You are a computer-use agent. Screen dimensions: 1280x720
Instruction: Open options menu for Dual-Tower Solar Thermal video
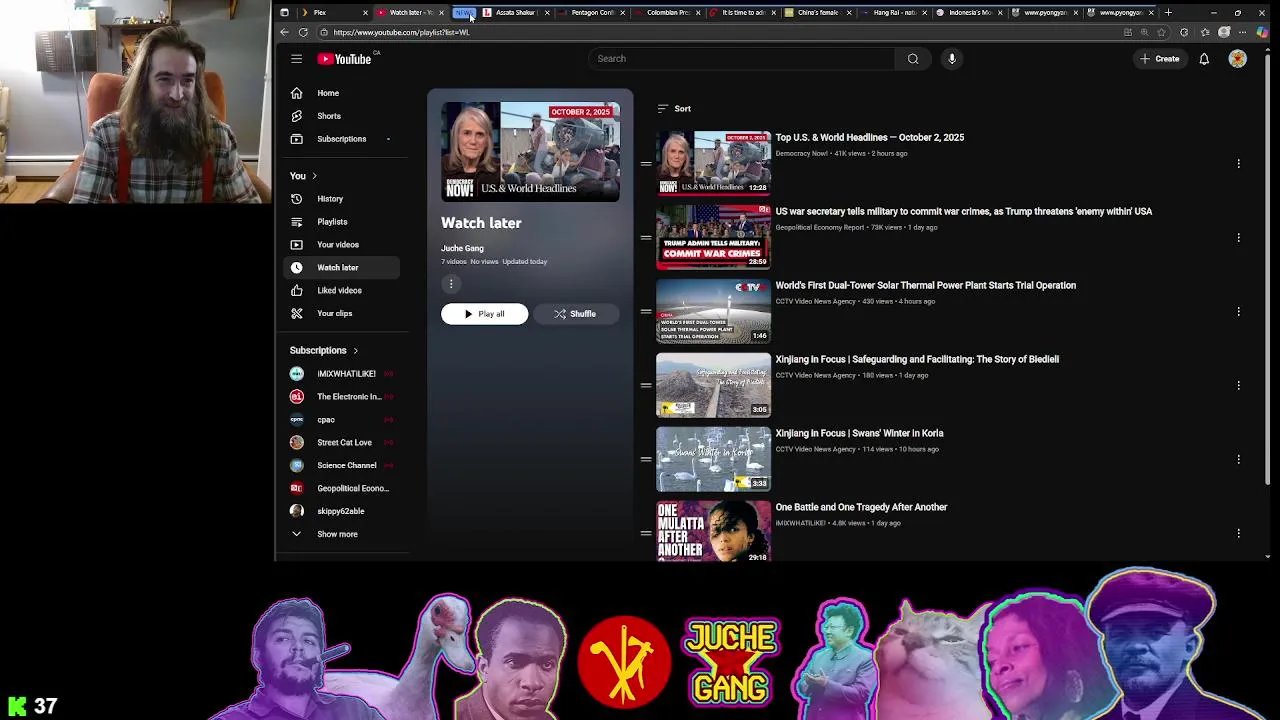click(x=1238, y=311)
